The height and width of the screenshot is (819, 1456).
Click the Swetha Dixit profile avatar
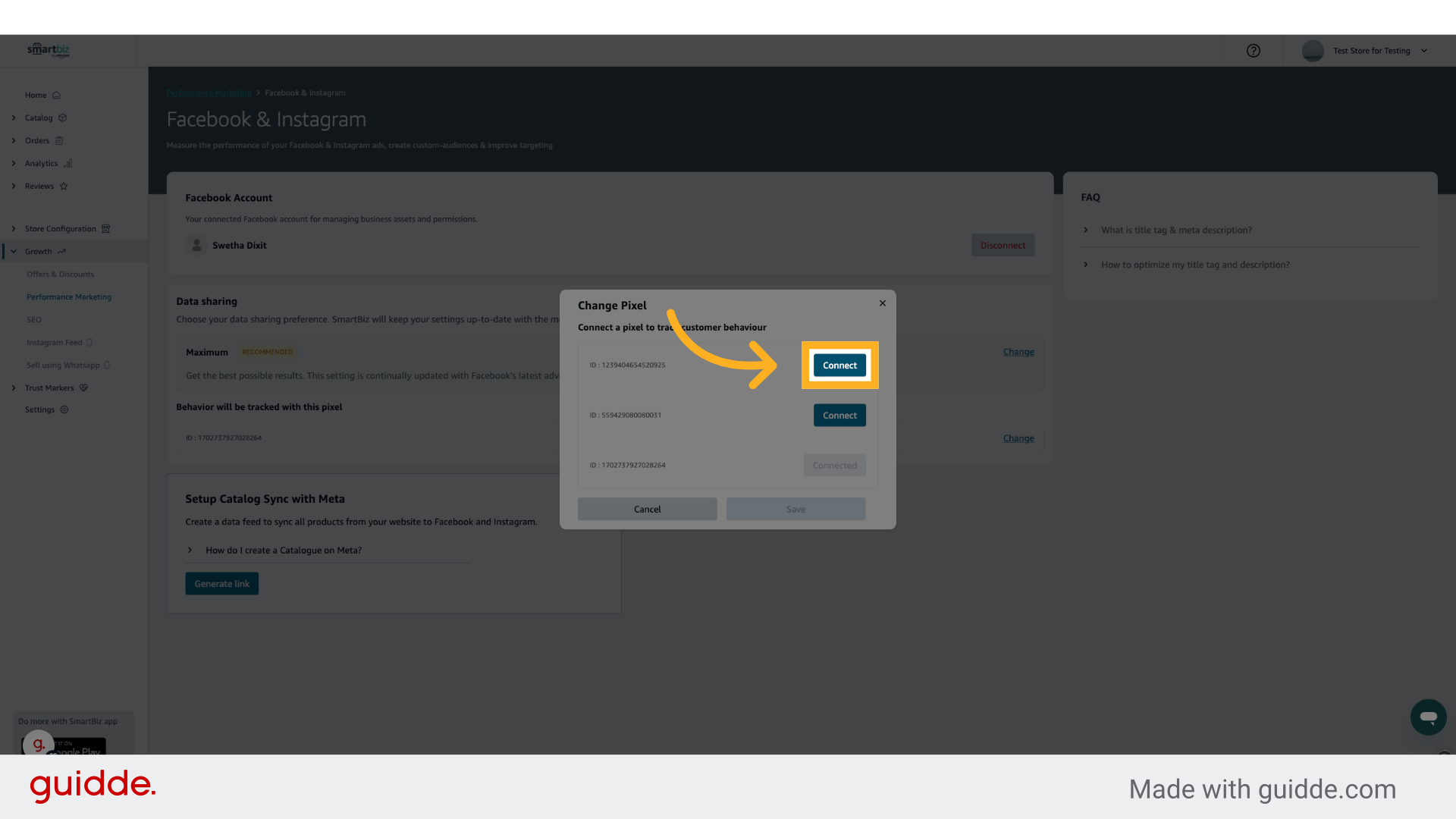click(196, 246)
